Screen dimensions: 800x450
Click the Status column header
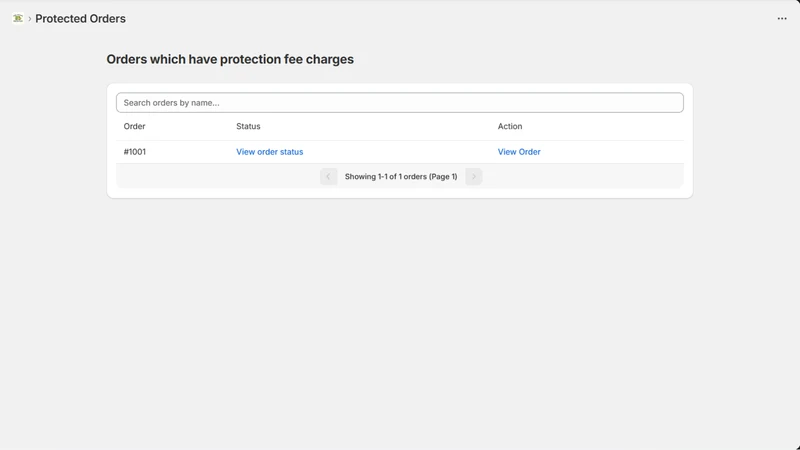coord(248,126)
